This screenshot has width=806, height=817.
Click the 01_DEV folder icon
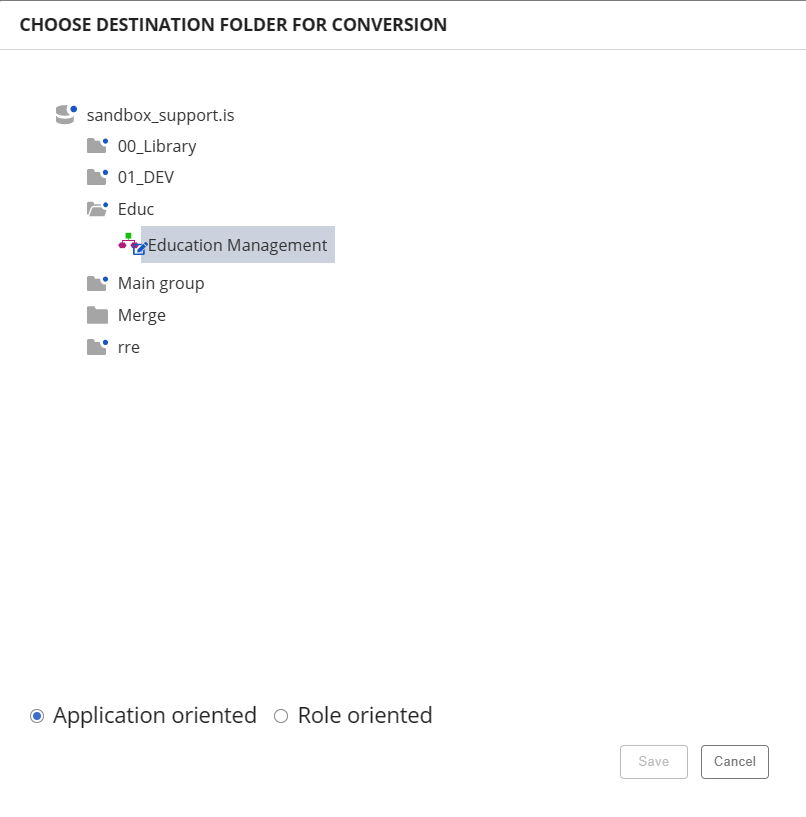click(96, 177)
